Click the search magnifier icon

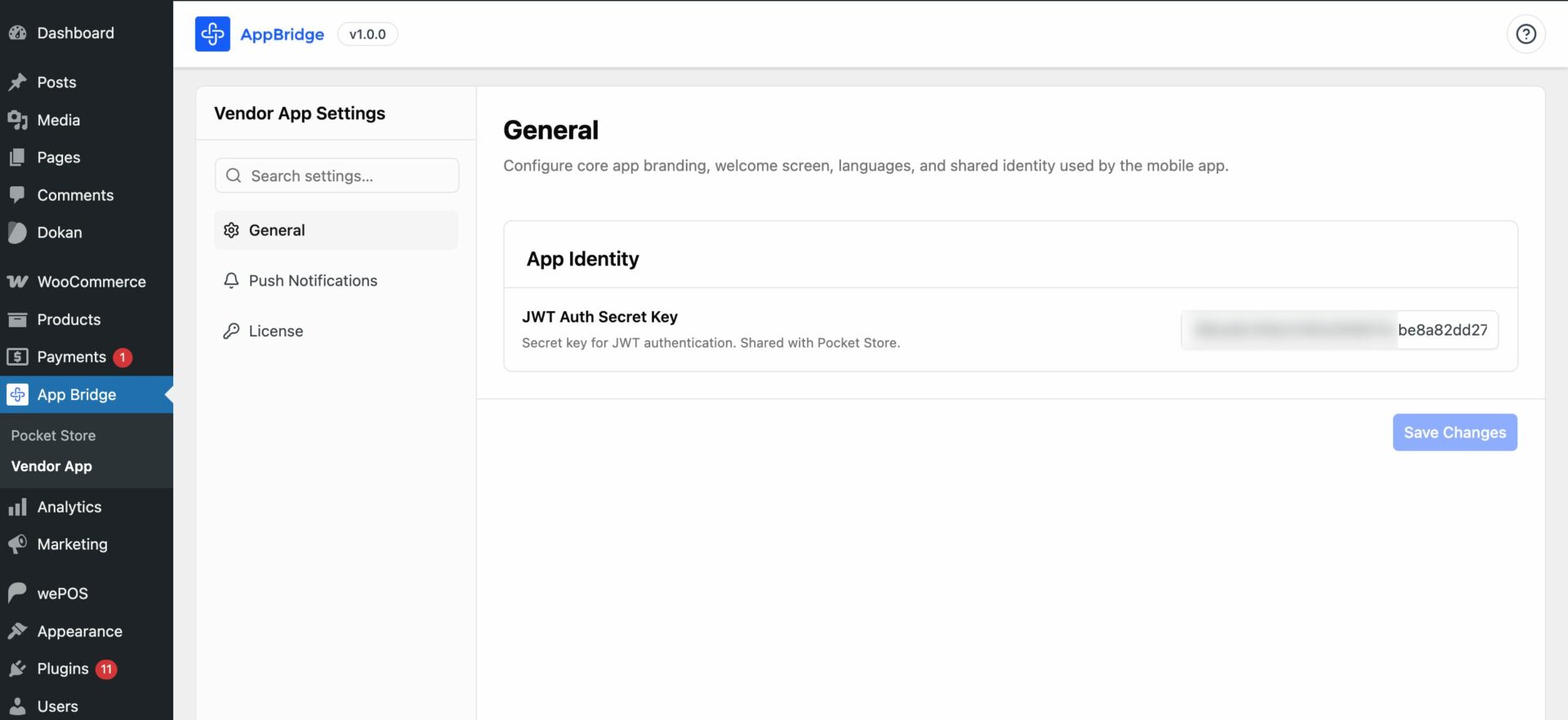coord(234,176)
